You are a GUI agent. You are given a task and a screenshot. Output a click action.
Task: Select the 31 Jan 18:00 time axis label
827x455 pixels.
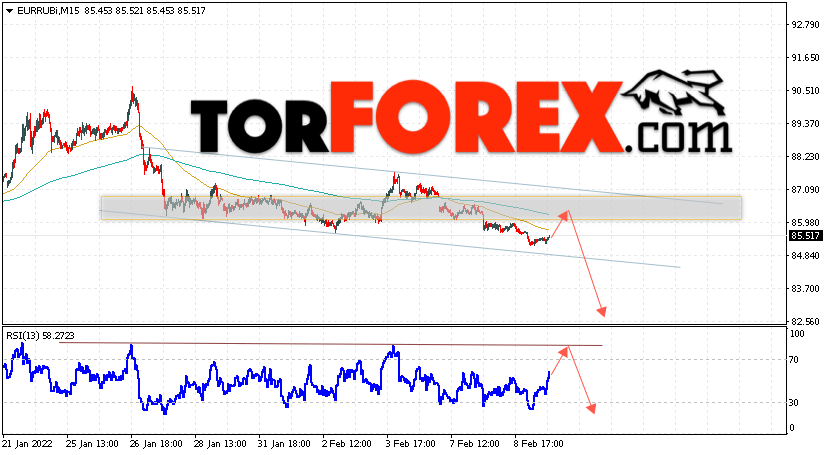pyautogui.click(x=284, y=443)
